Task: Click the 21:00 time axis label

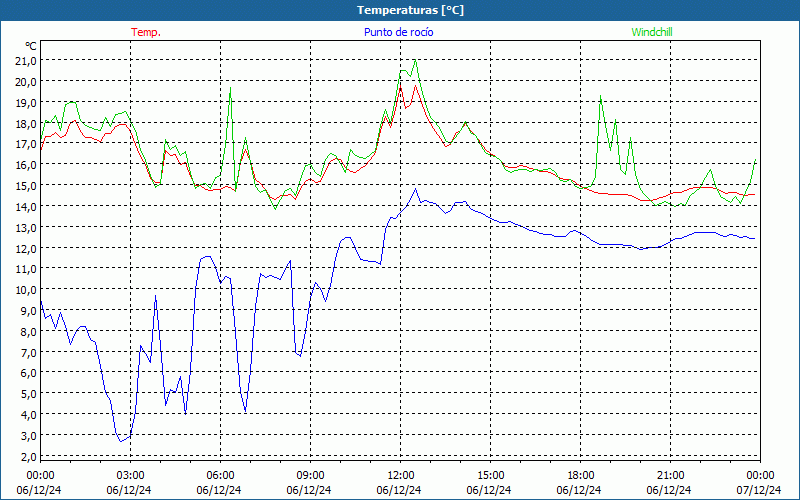Action: [670, 476]
